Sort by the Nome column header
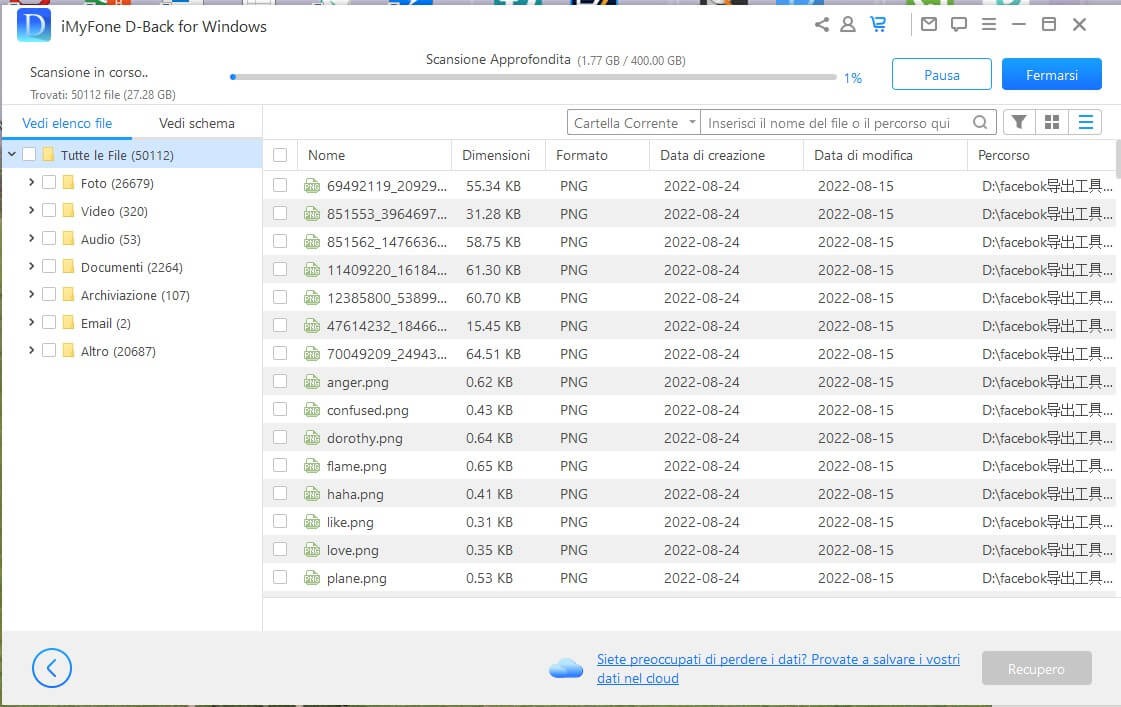 click(x=374, y=155)
